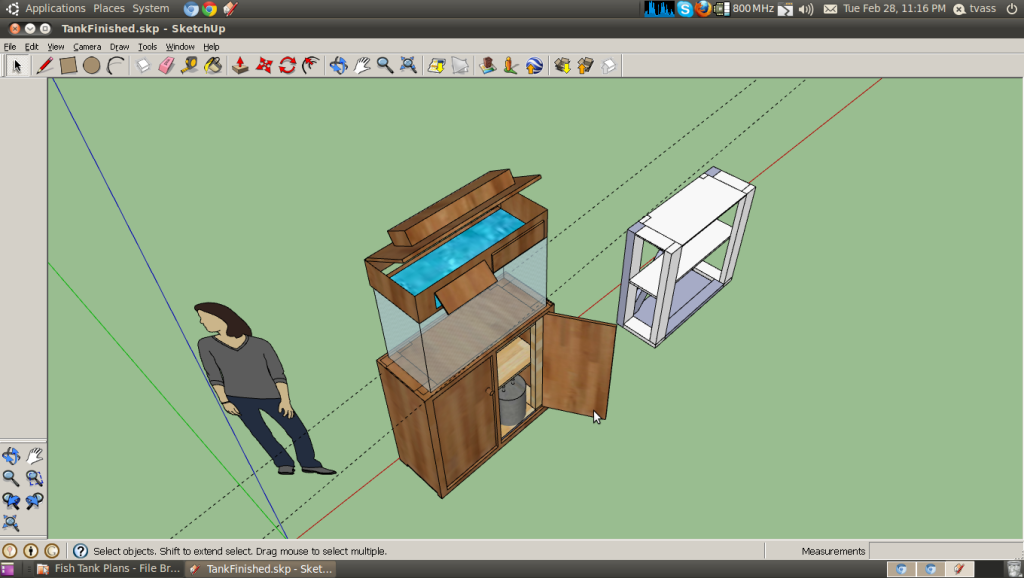Click the Share Component icon
1024x578 pixels.
point(609,65)
